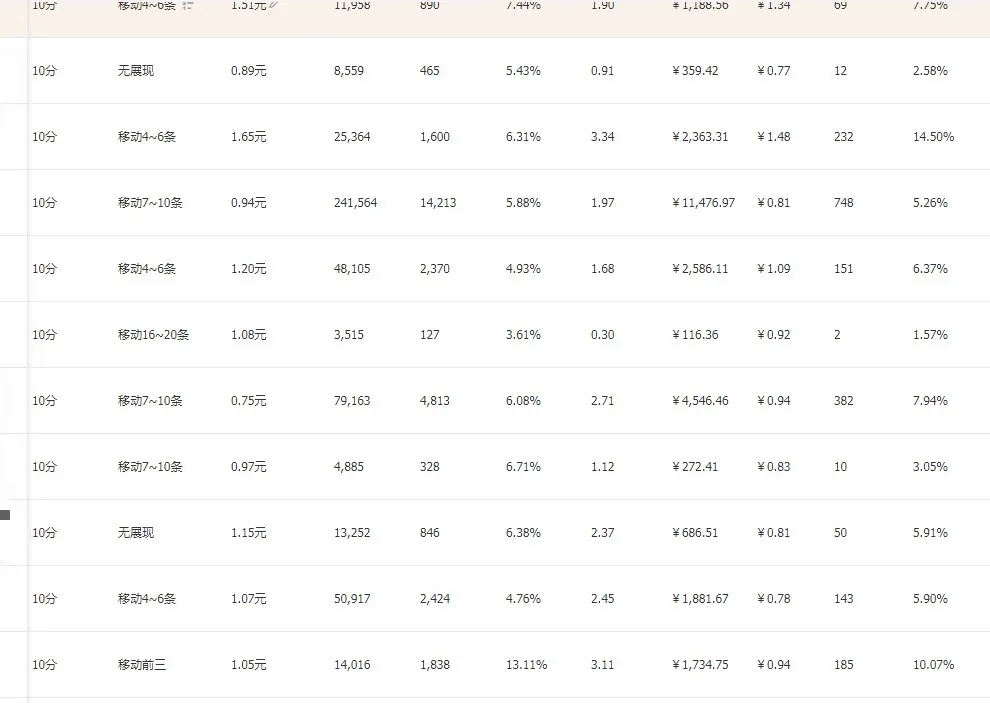
Task: Click the rank detail icon beside top 移动4~6条
Action: [188, 5]
